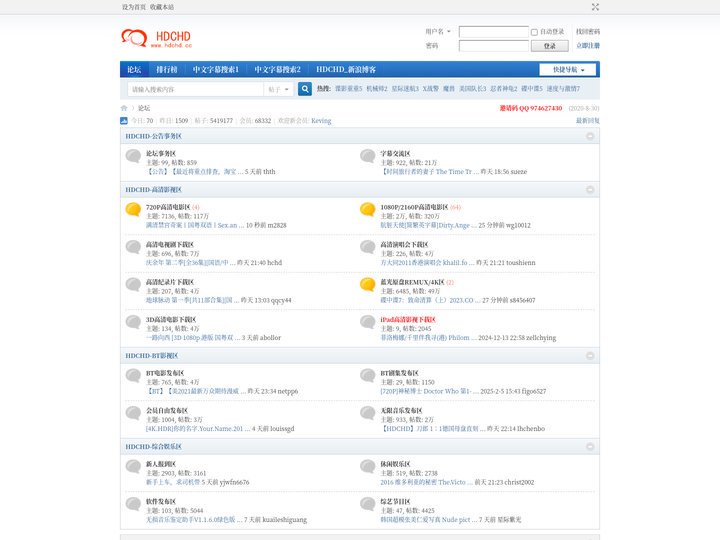Click the 设为首页 link at top
Image resolution: width=720 pixels, height=540 pixels.
(x=134, y=7)
